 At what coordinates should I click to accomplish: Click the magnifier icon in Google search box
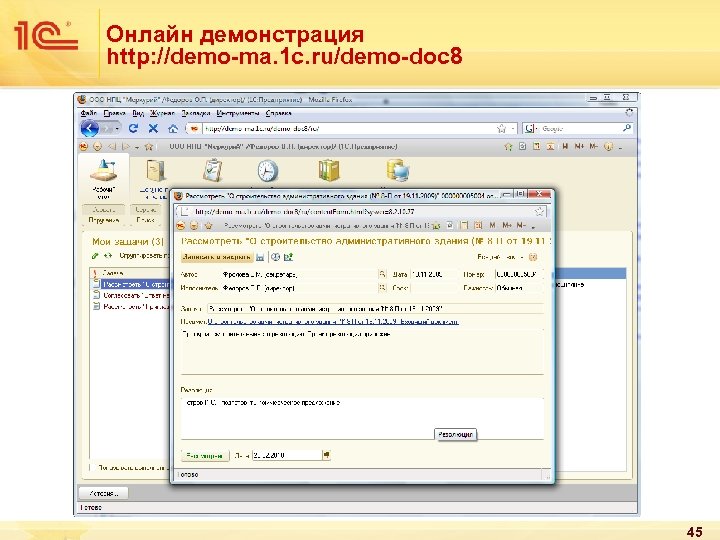pos(627,128)
